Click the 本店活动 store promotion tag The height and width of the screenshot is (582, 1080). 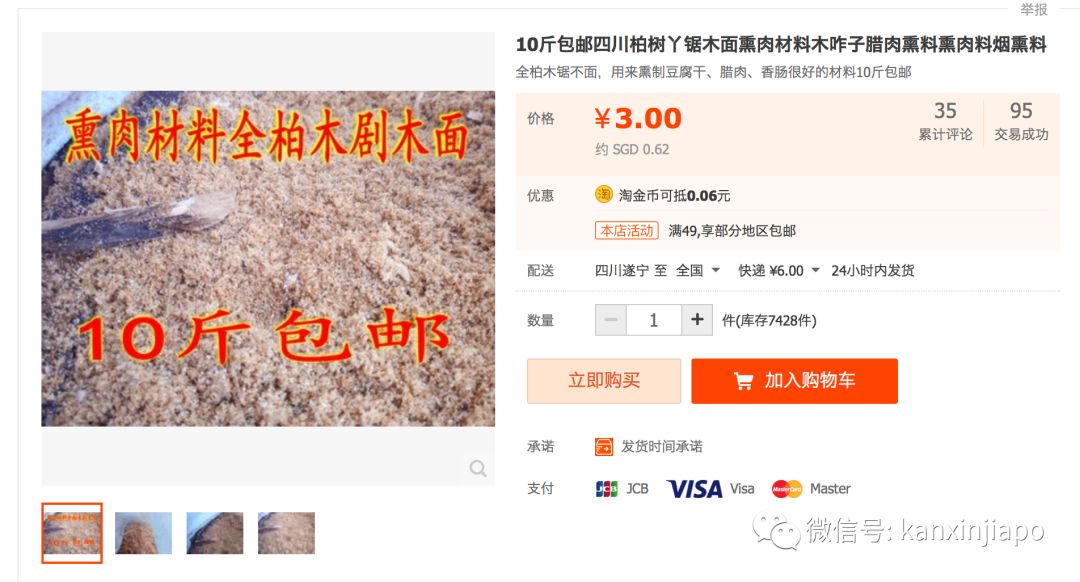pos(627,231)
